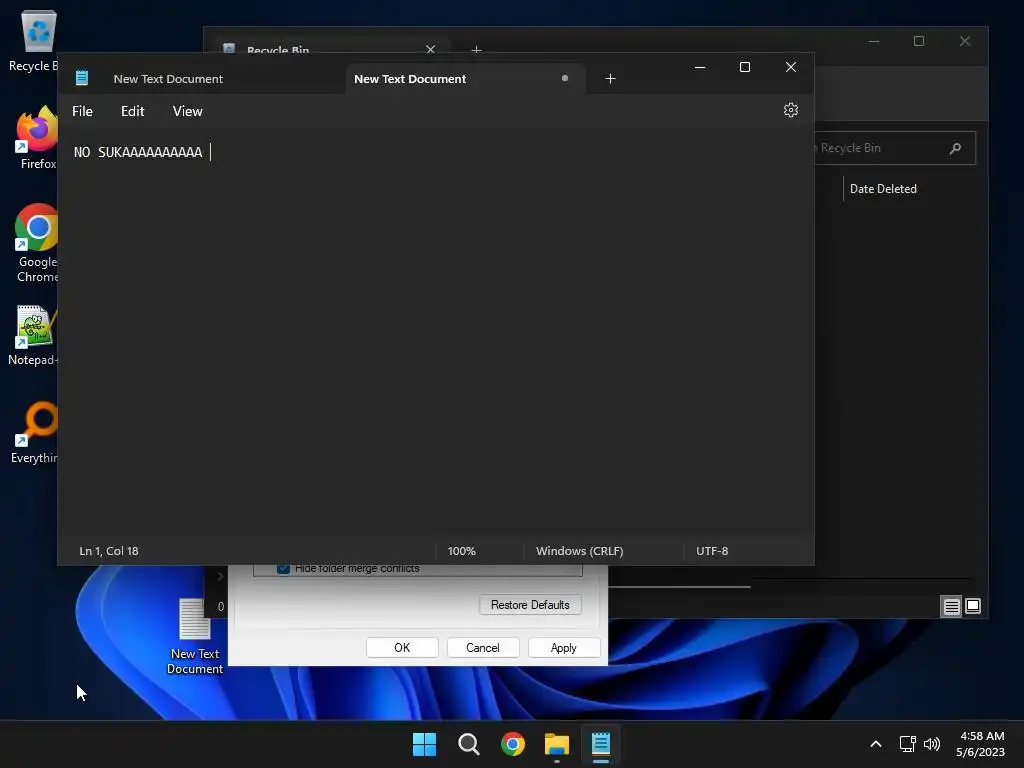Select Notepad++ desktop shortcut
The height and width of the screenshot is (768, 1024).
[33, 336]
